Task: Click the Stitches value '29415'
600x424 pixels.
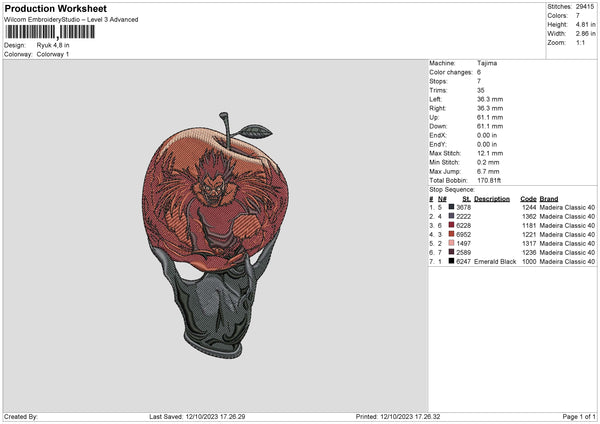Action: pos(585,7)
